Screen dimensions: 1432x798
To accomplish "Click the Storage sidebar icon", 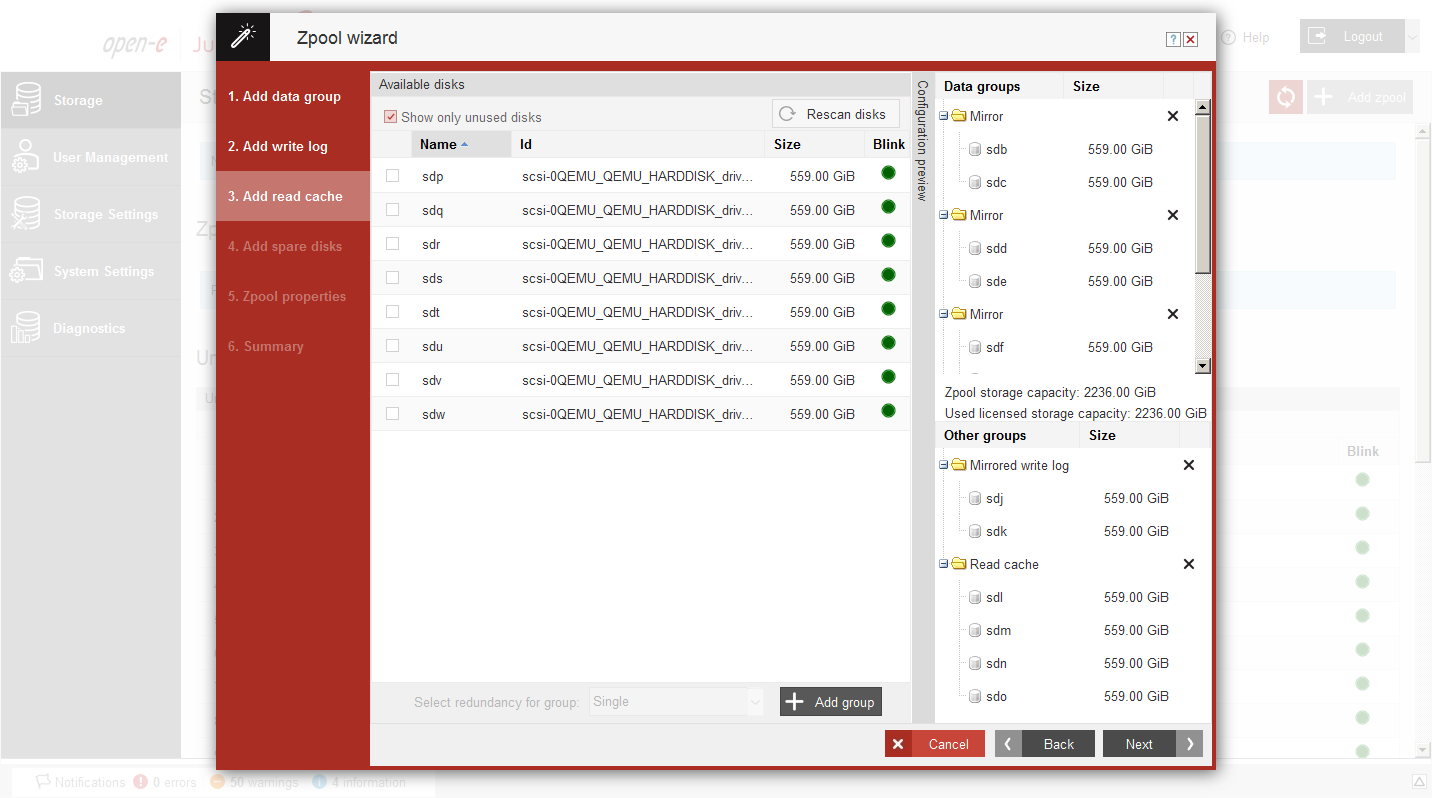I will tap(25, 100).
